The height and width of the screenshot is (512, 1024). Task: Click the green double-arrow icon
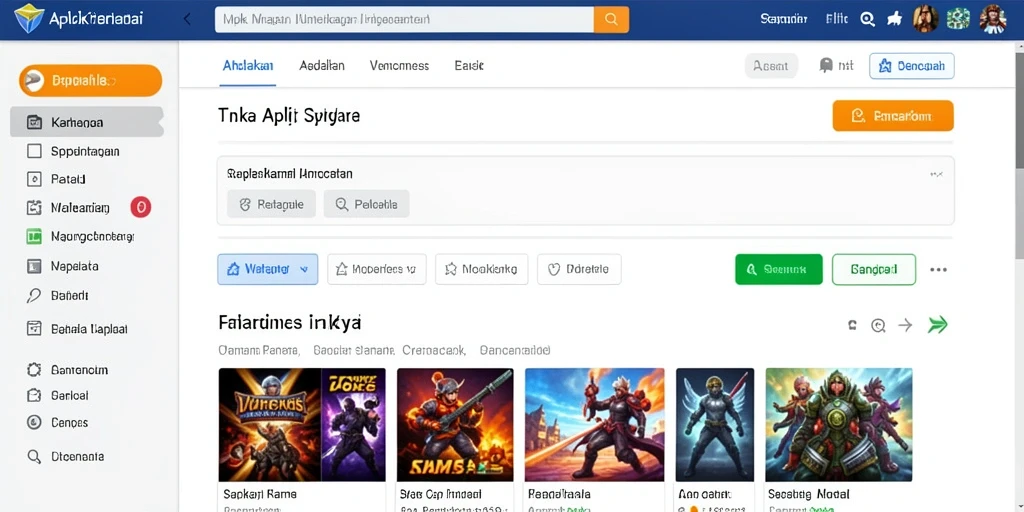click(938, 325)
